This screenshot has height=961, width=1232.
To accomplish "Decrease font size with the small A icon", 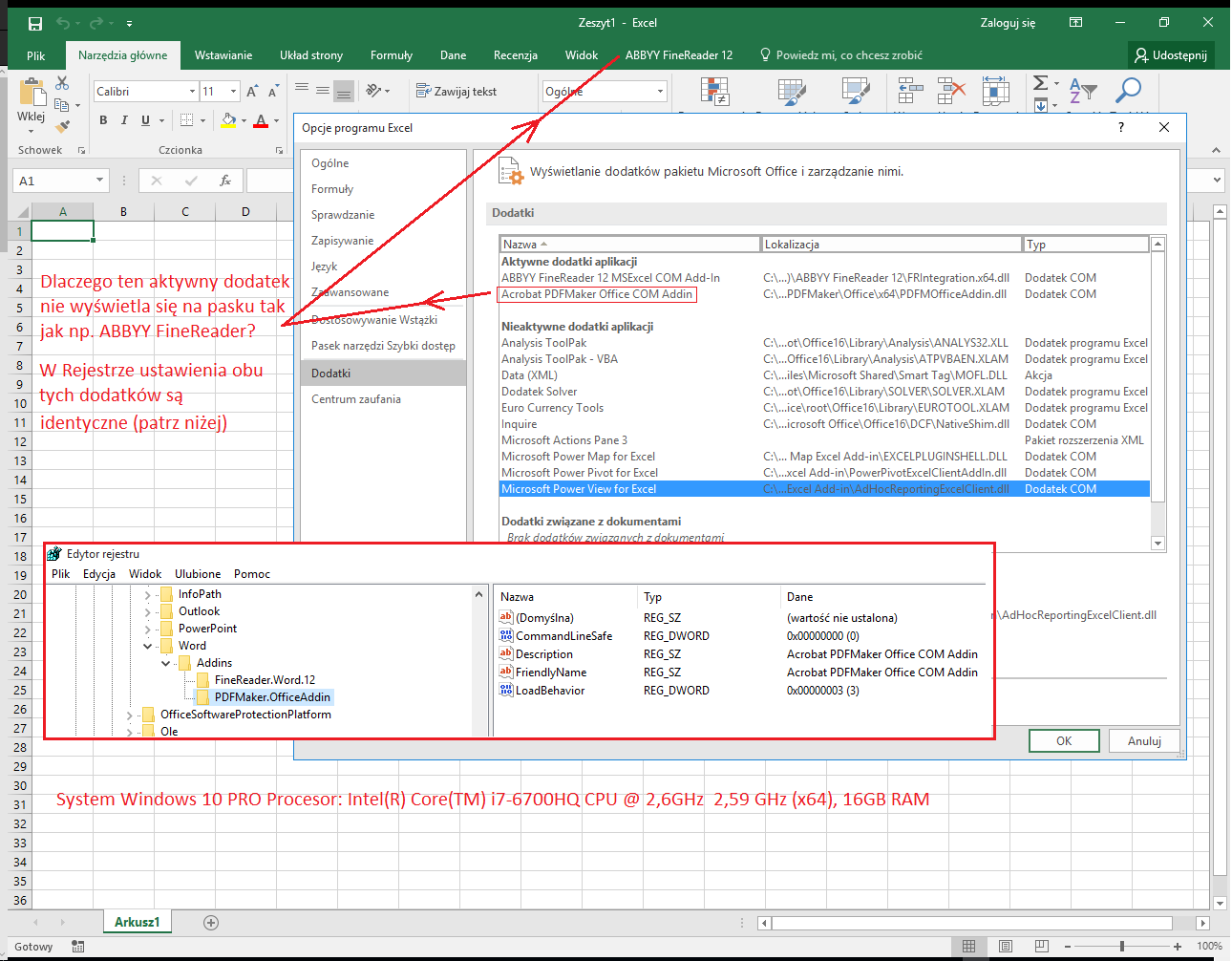I will click(273, 92).
